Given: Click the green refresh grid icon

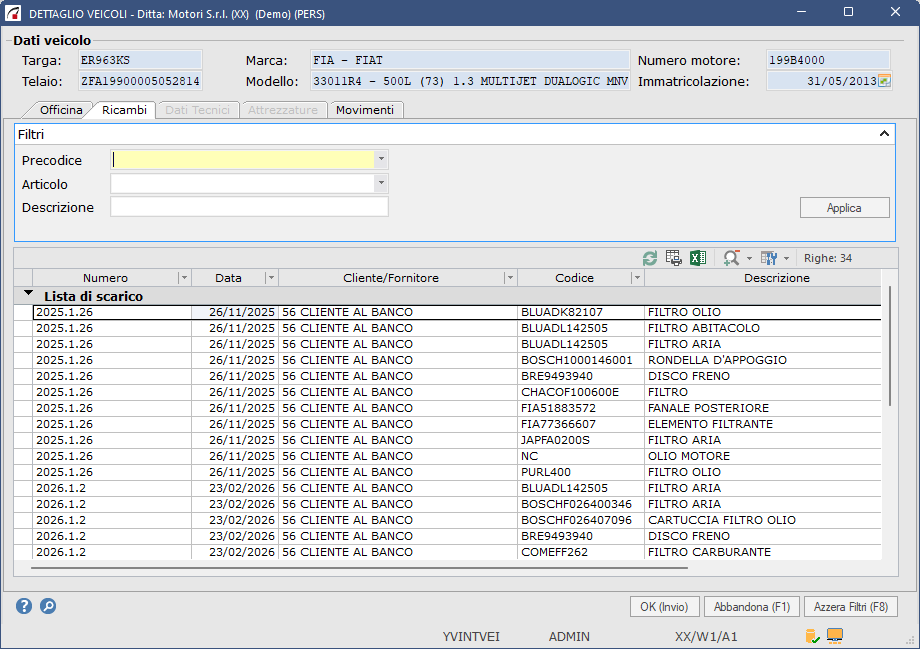Looking at the screenshot, I should click(650, 258).
